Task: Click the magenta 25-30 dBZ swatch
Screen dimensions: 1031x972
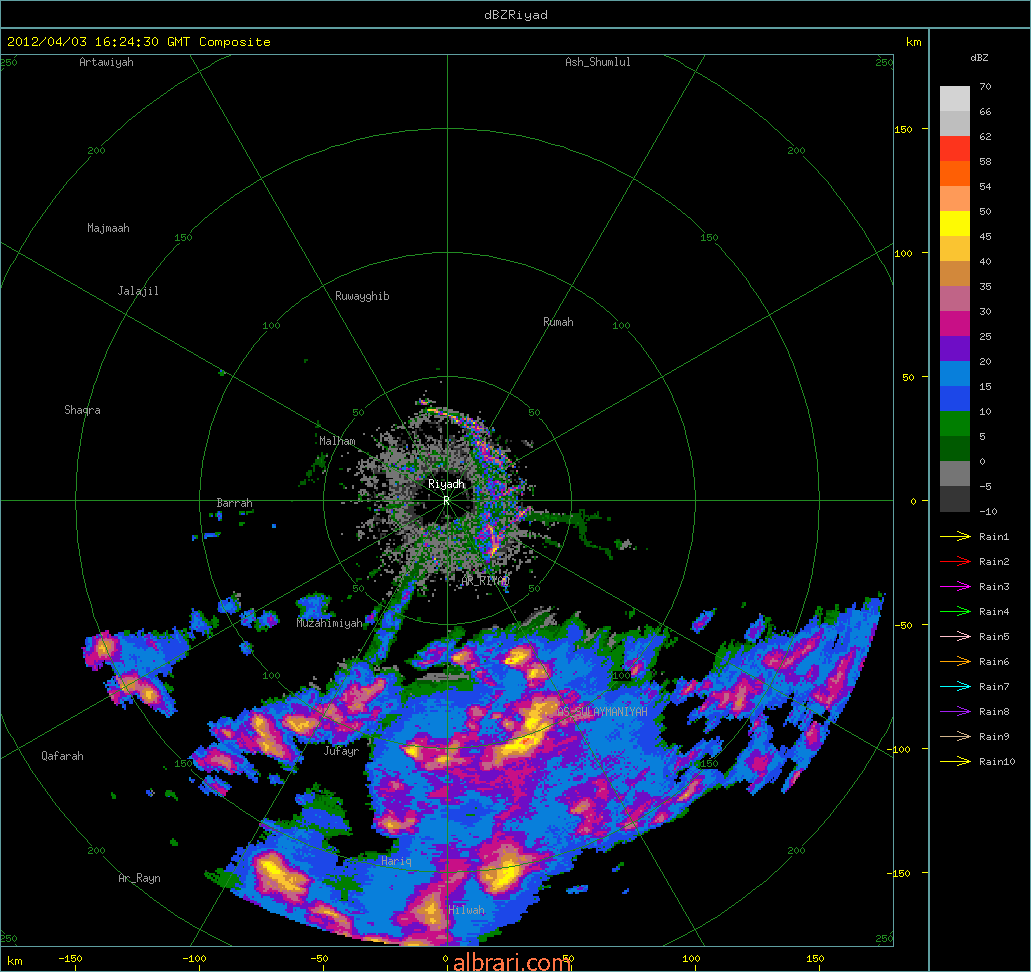Action: 955,324
